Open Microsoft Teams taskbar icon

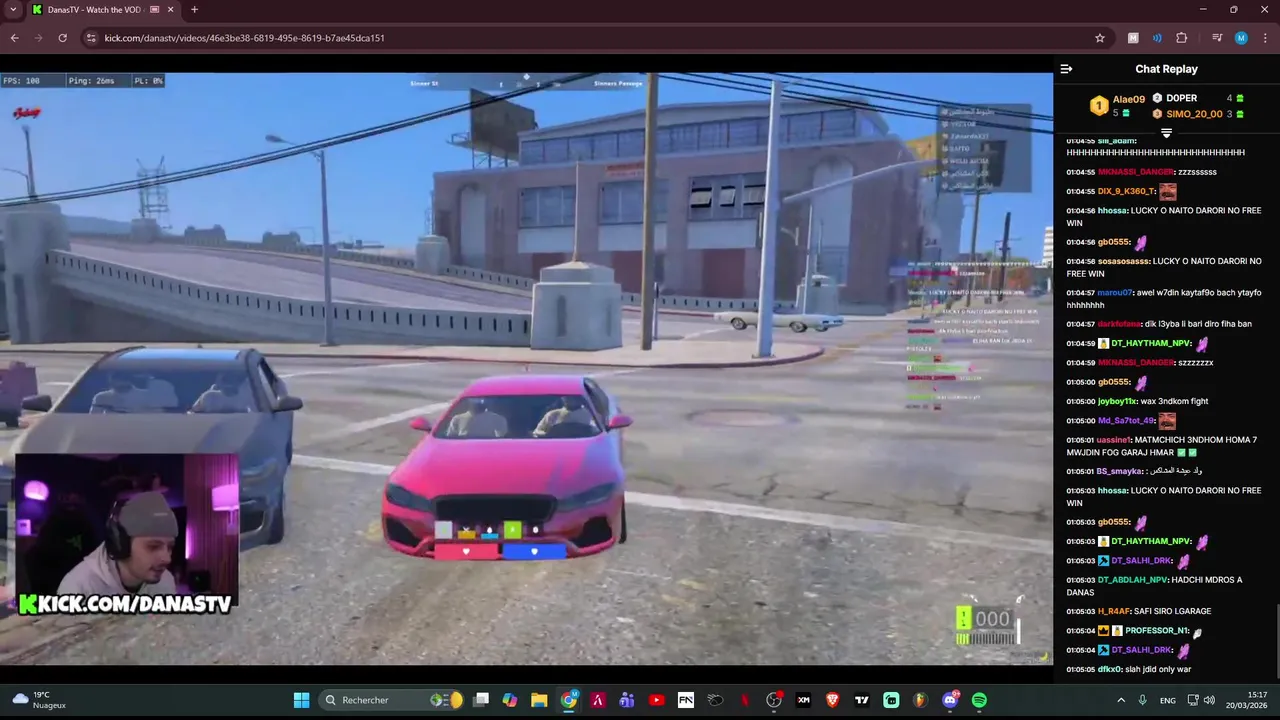(x=627, y=700)
